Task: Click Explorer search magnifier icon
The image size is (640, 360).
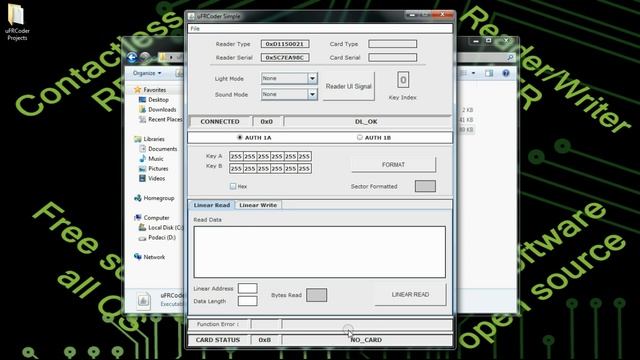Action: tap(510, 58)
